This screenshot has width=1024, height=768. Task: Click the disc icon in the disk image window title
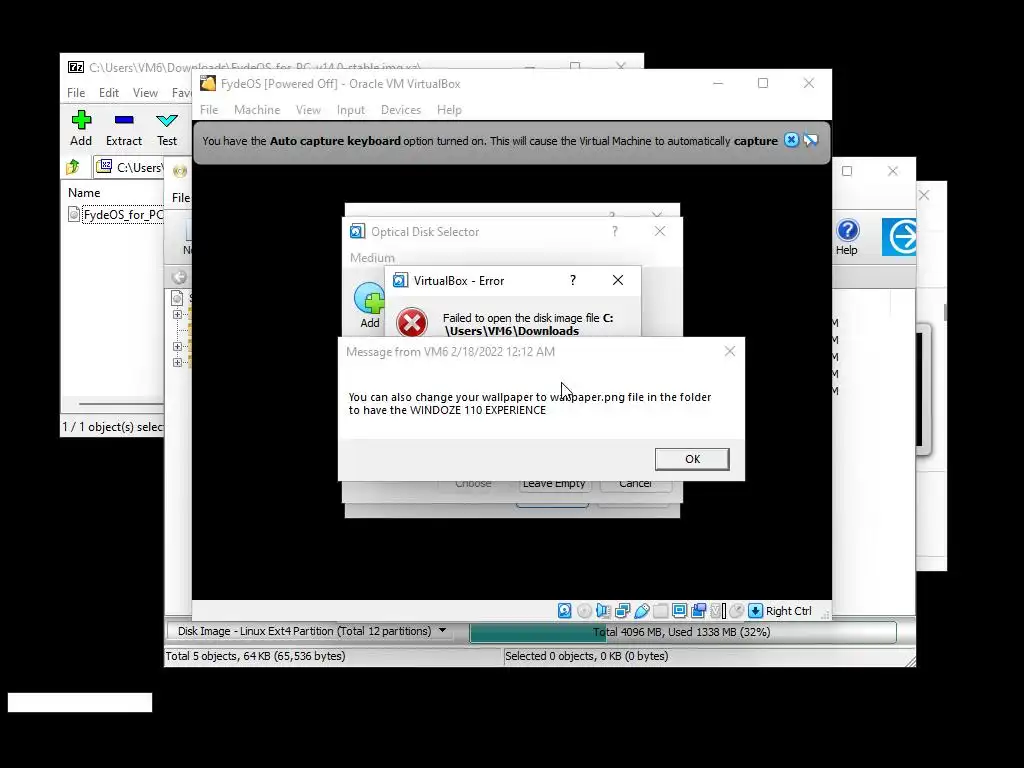180,171
